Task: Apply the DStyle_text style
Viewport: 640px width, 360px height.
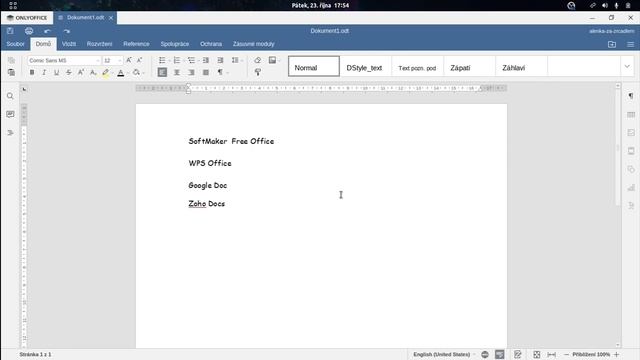Action: point(365,66)
